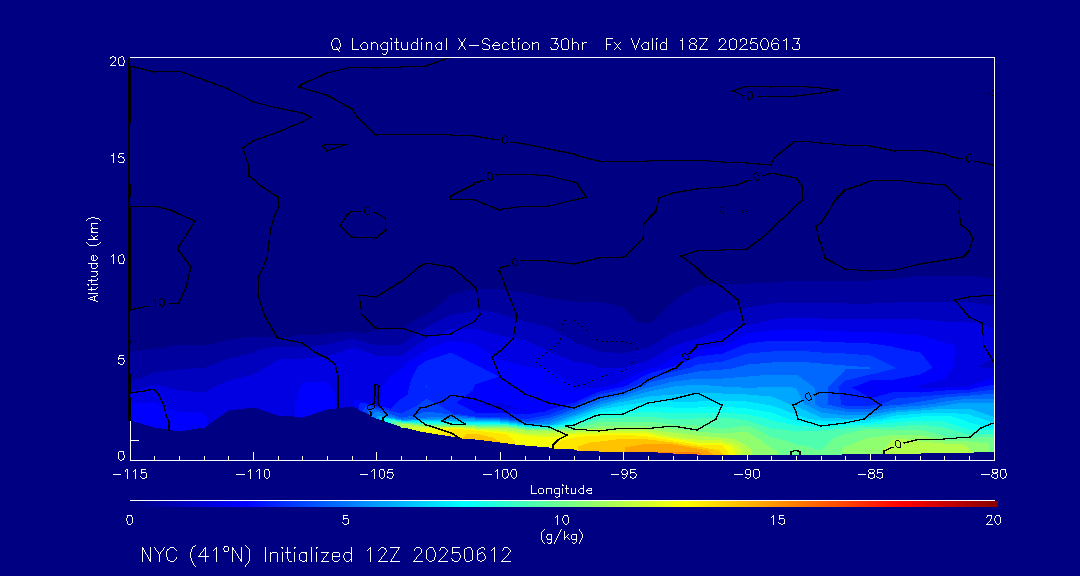Screen dimensions: 1080x576
Task: Click the "Longitude" horizontal axis label
Action: tap(561, 490)
